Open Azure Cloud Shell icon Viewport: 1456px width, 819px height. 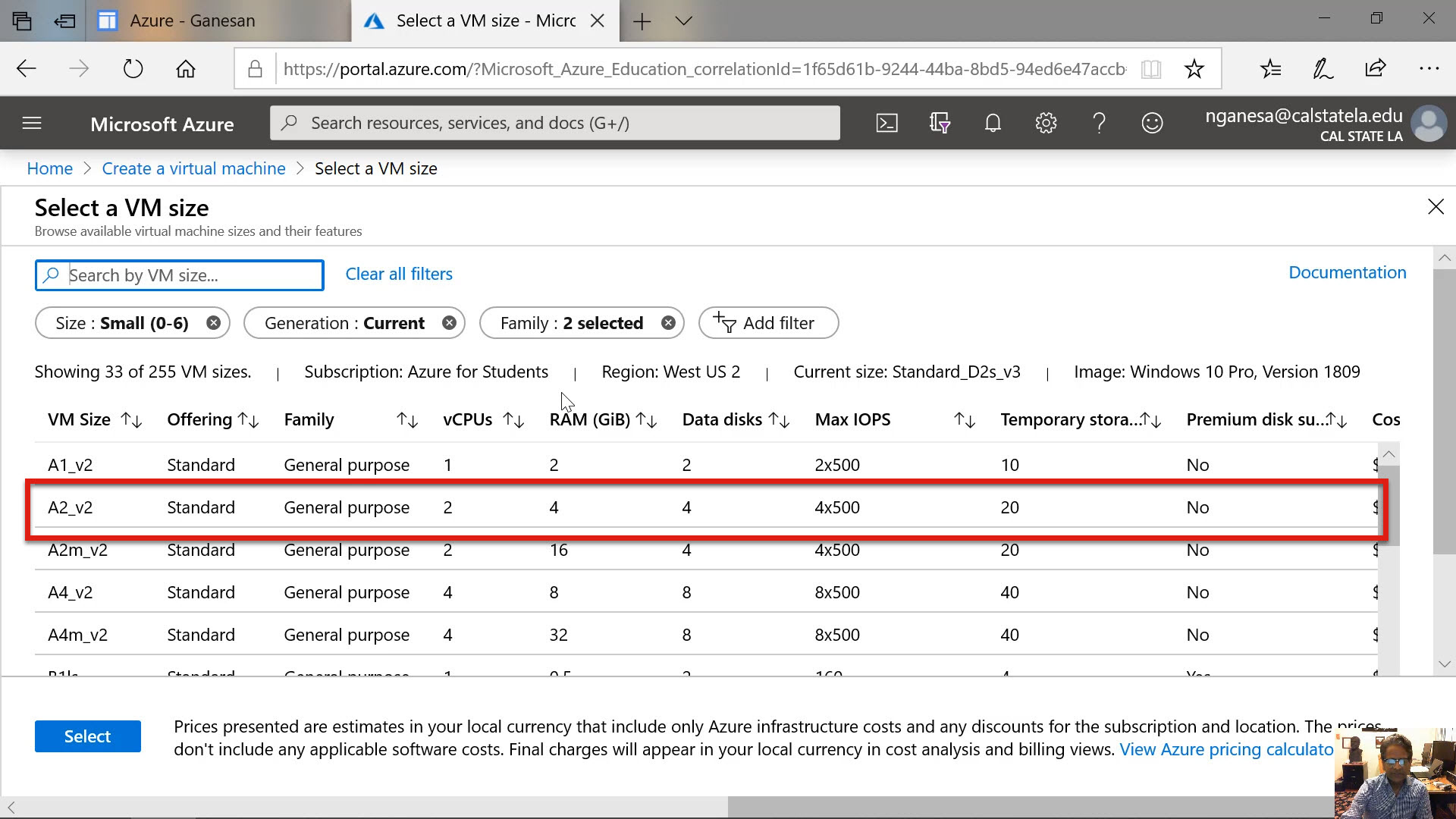[886, 123]
